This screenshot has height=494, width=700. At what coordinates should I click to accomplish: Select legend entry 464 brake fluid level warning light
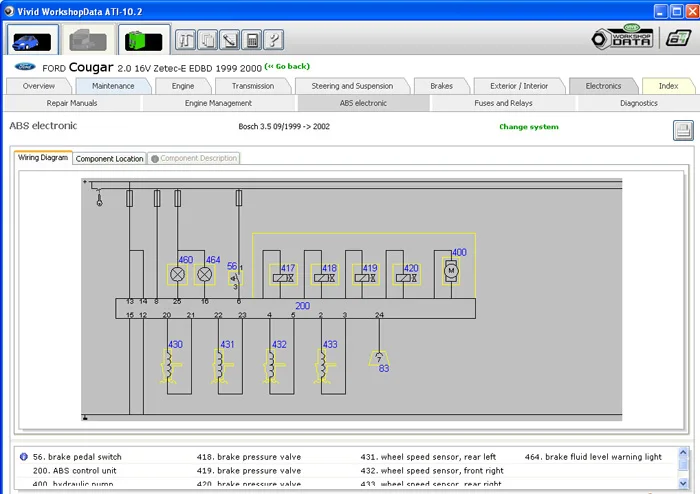[593, 457]
